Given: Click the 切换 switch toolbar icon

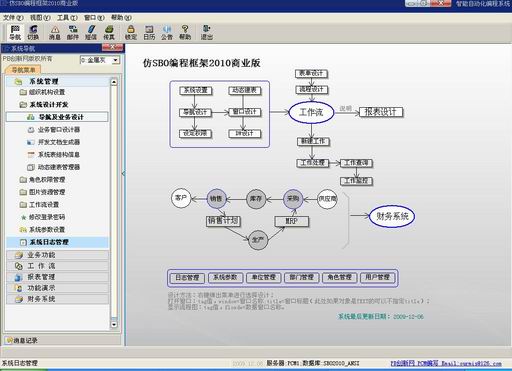Looking at the screenshot, I should point(33,32).
